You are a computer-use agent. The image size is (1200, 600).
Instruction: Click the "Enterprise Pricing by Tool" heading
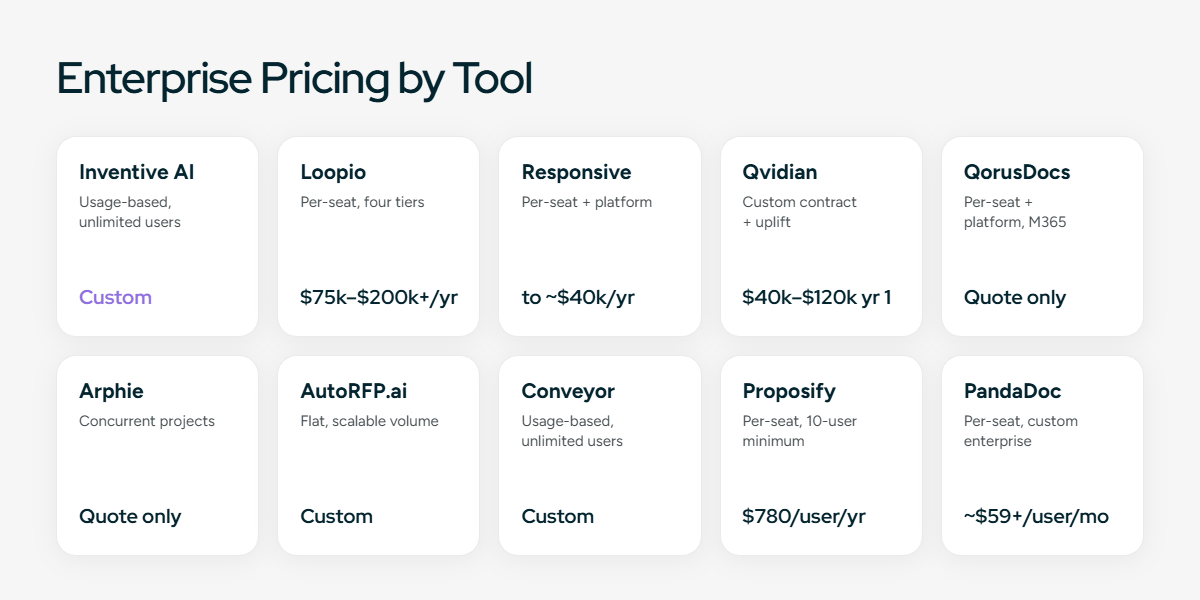294,79
